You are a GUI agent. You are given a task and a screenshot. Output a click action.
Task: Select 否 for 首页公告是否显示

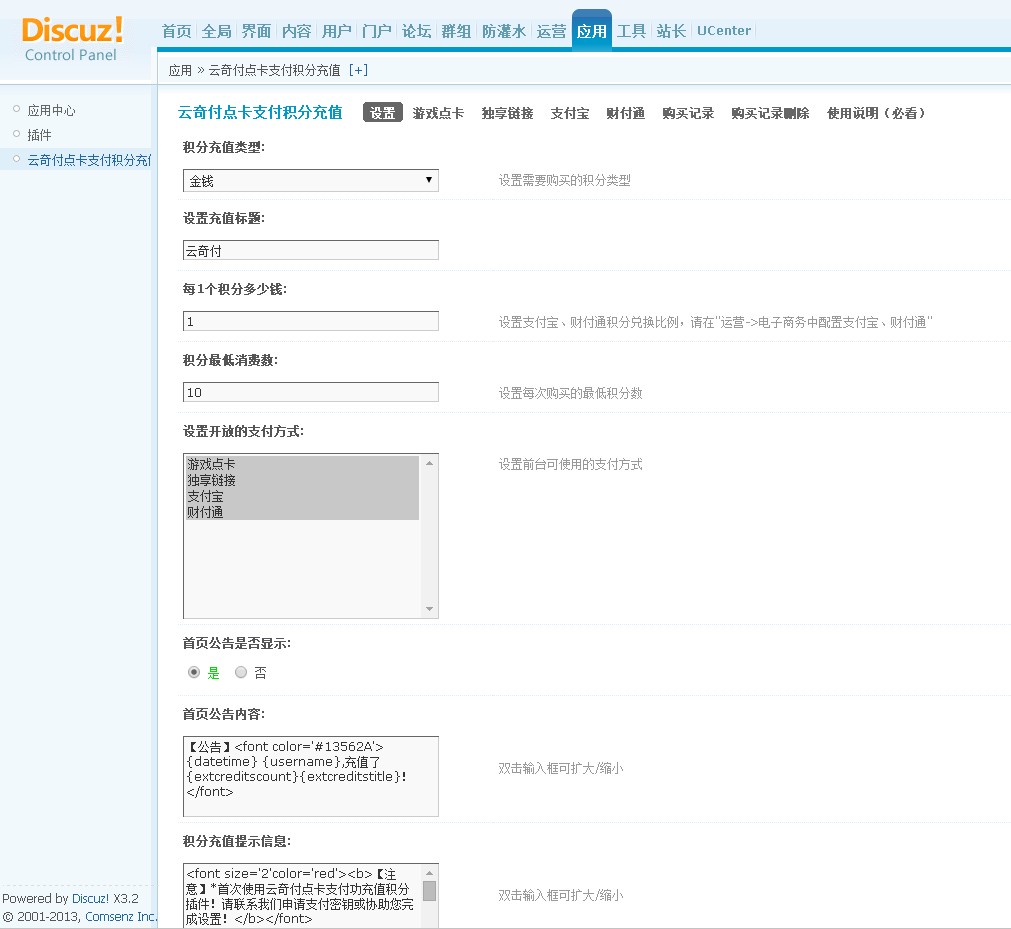[x=241, y=673]
